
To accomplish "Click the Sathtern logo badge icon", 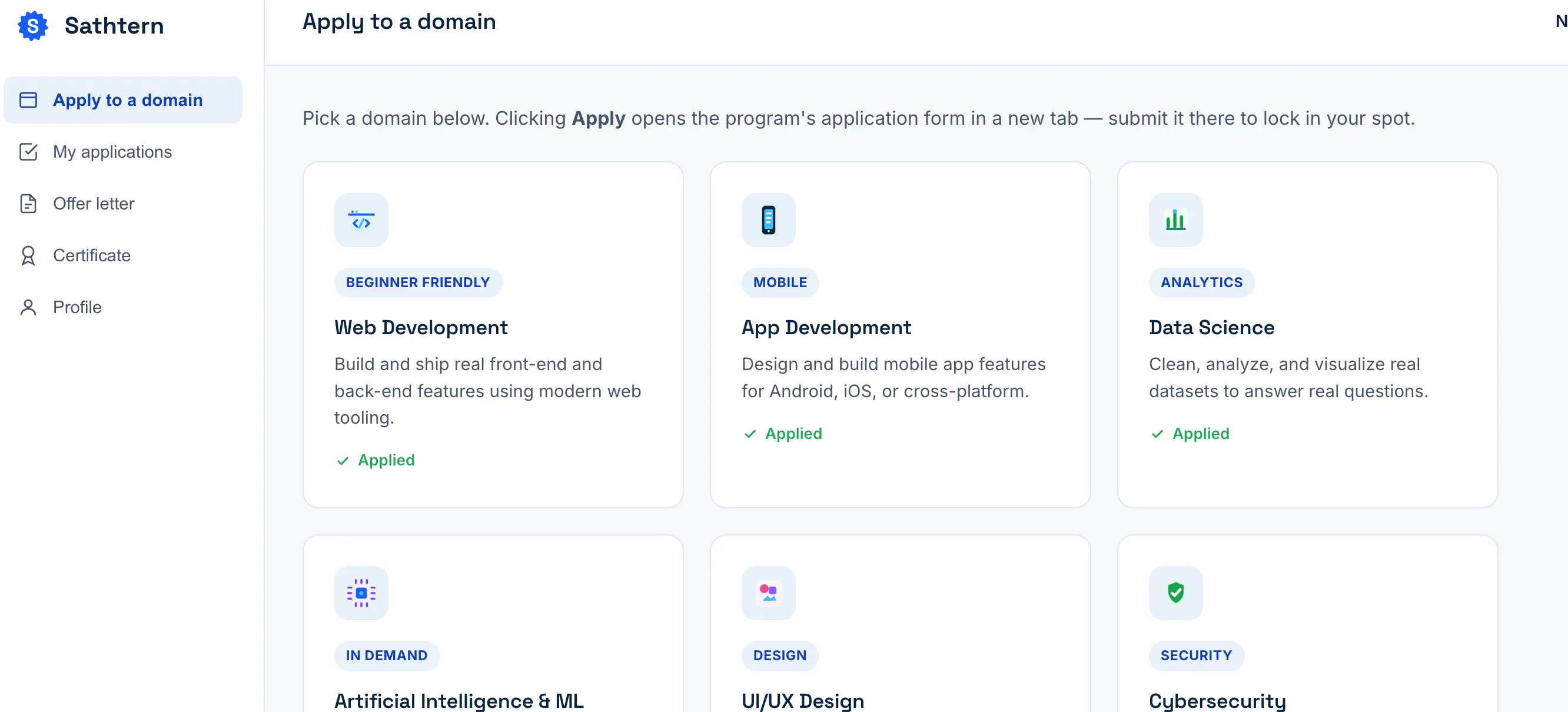I will point(33,25).
